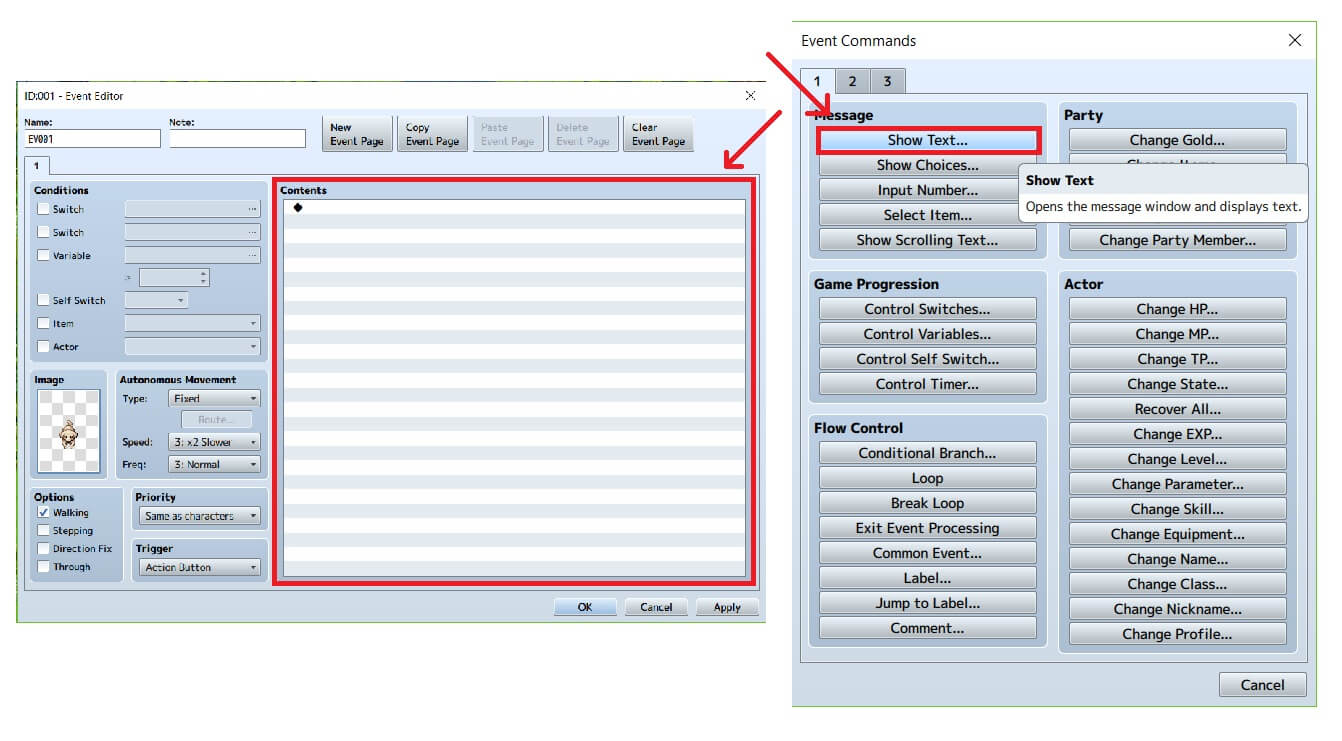Click the Route... button
The width and height of the screenshot is (1342, 741).
(x=216, y=420)
